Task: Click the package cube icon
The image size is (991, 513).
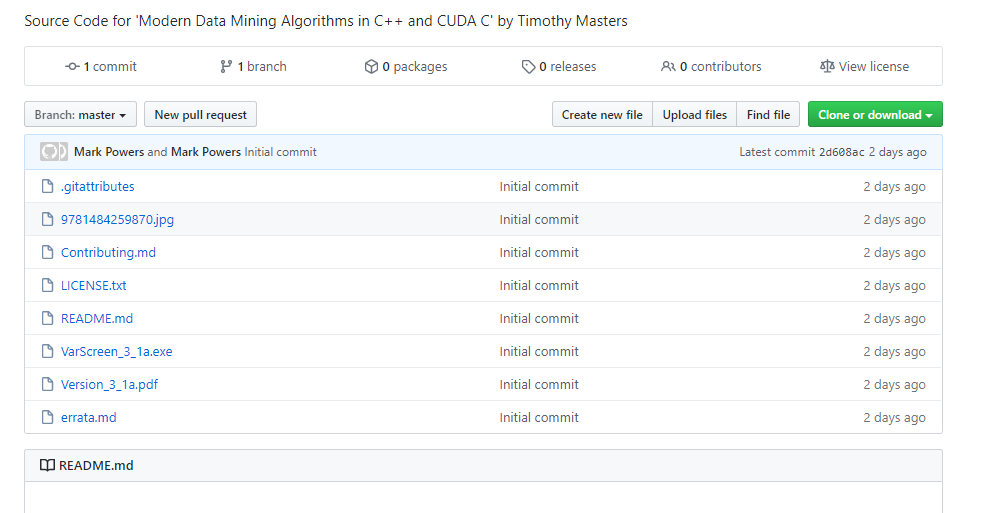Action: [x=371, y=67]
